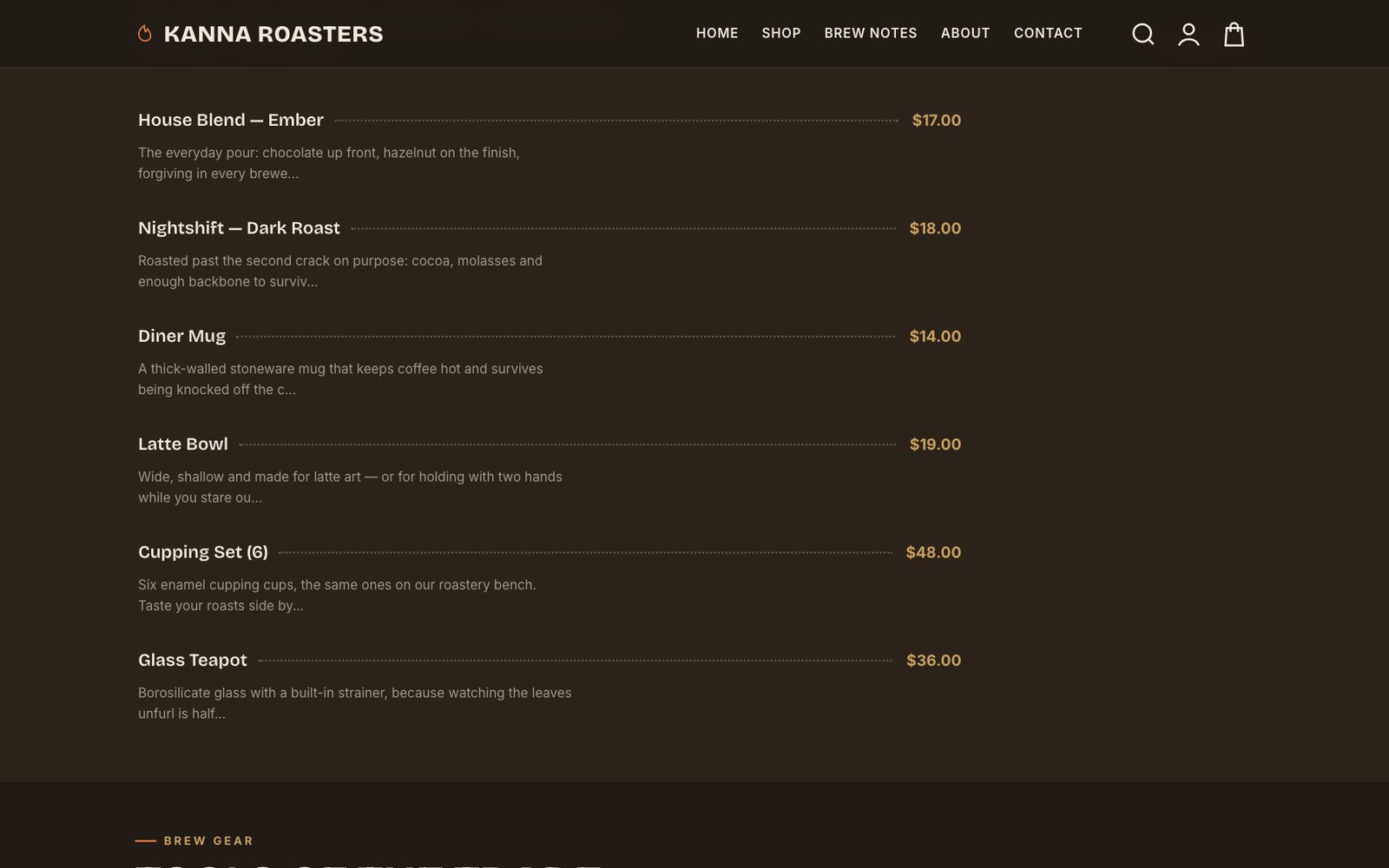Viewport: 1389px width, 868px height.
Task: Click description starting 'Roasted past the second crack'
Action: click(340, 271)
